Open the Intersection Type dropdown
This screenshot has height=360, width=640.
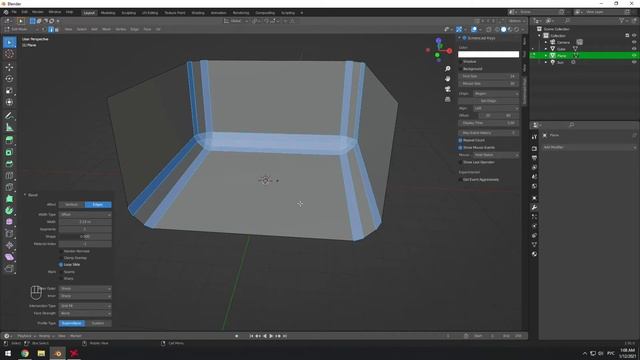pyautogui.click(x=85, y=306)
